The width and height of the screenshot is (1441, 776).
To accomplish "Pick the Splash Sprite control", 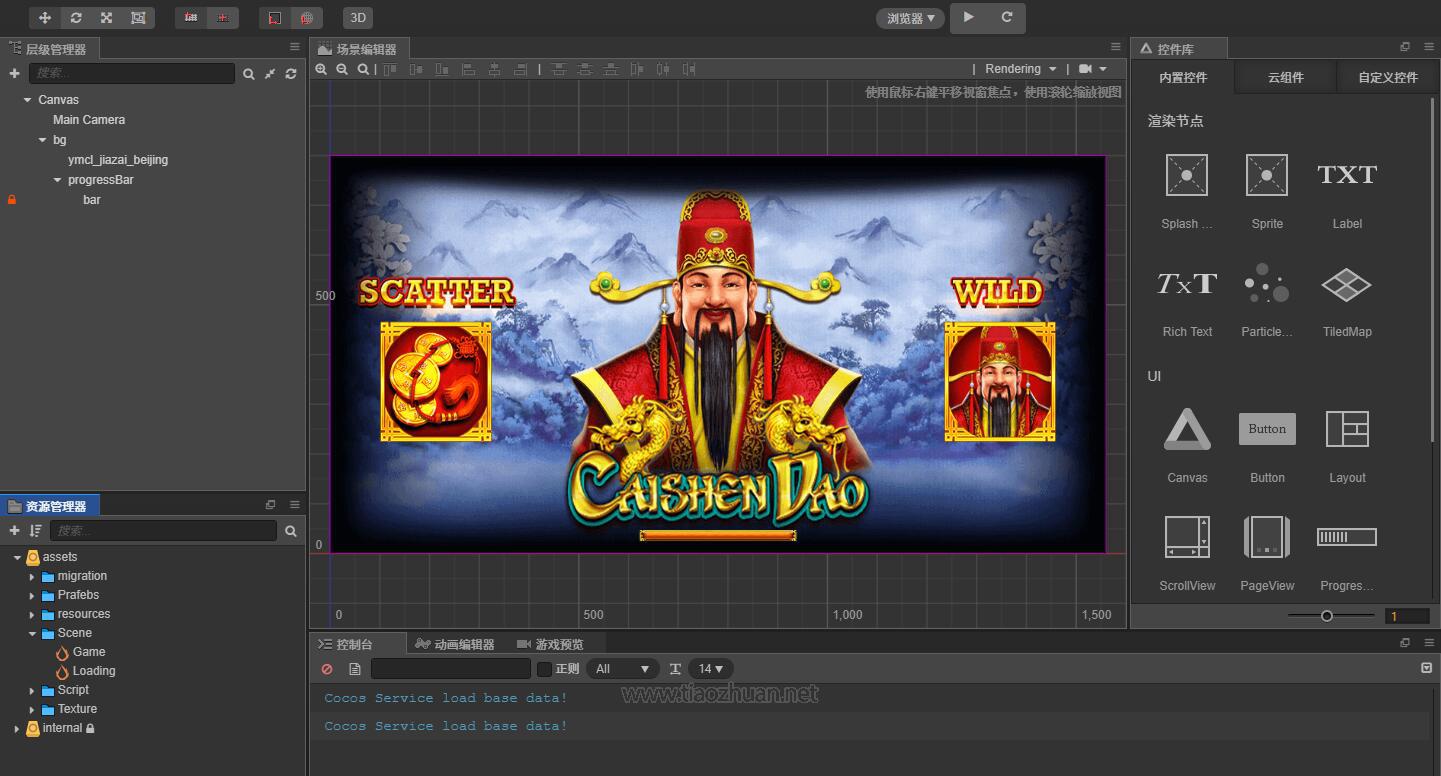I will point(1187,191).
